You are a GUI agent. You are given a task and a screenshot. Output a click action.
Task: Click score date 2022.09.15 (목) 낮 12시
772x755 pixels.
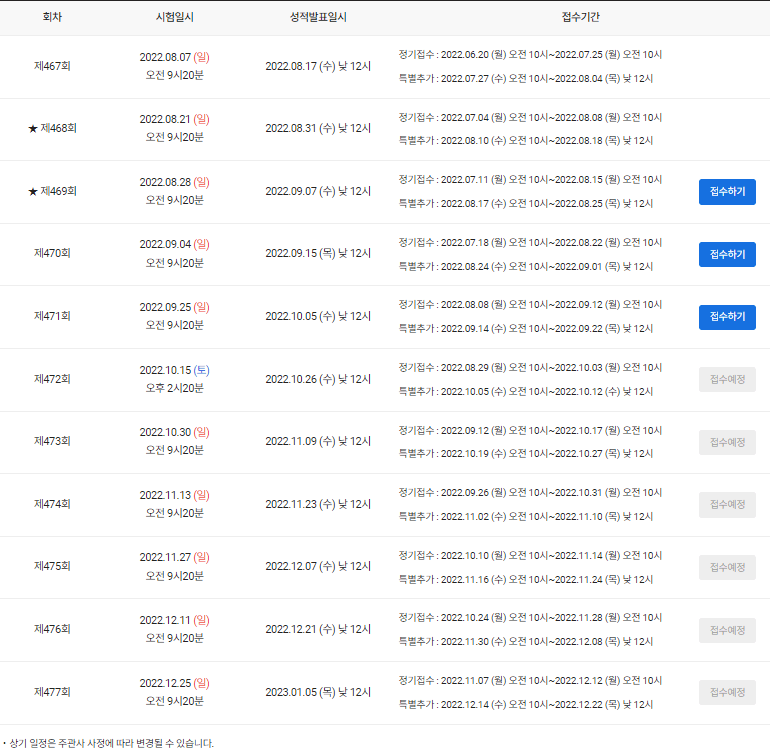coord(318,254)
